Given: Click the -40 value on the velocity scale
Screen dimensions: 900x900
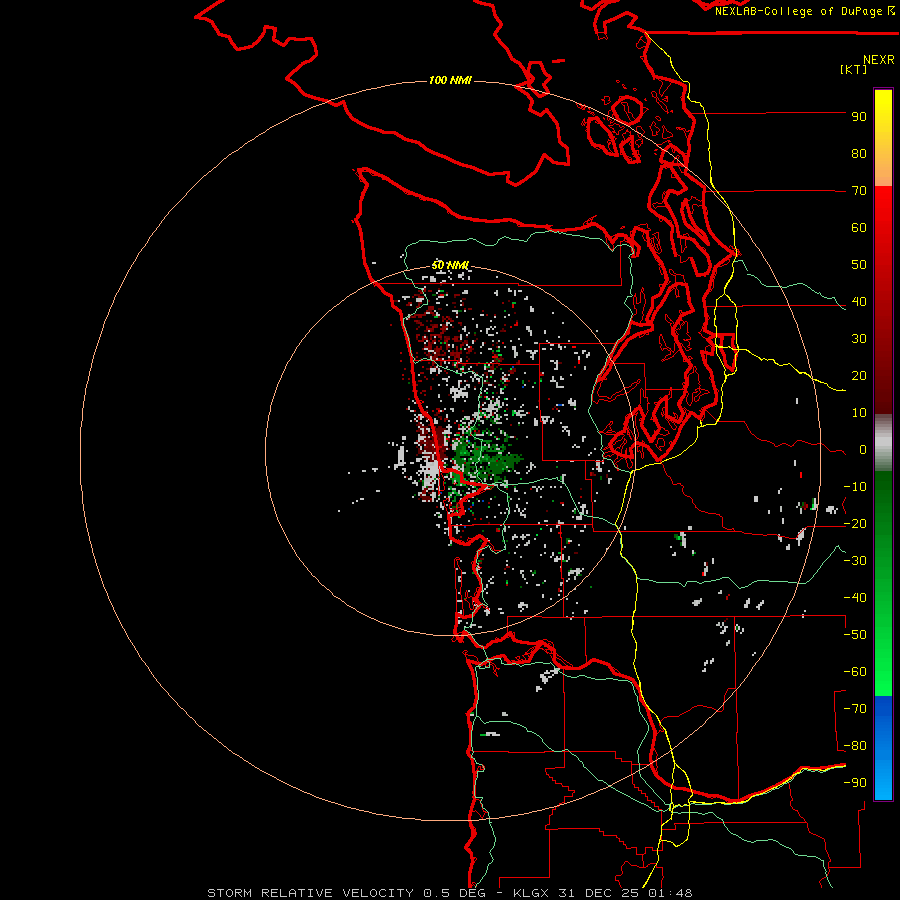Looking at the screenshot, I should 855,598.
